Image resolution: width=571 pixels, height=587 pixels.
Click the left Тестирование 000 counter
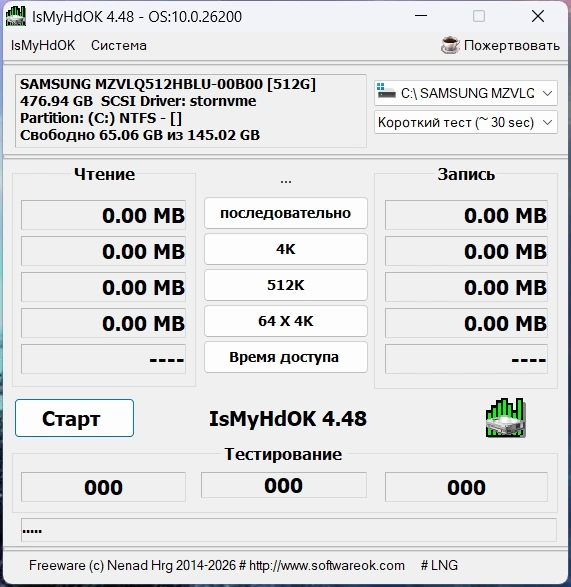tap(103, 487)
